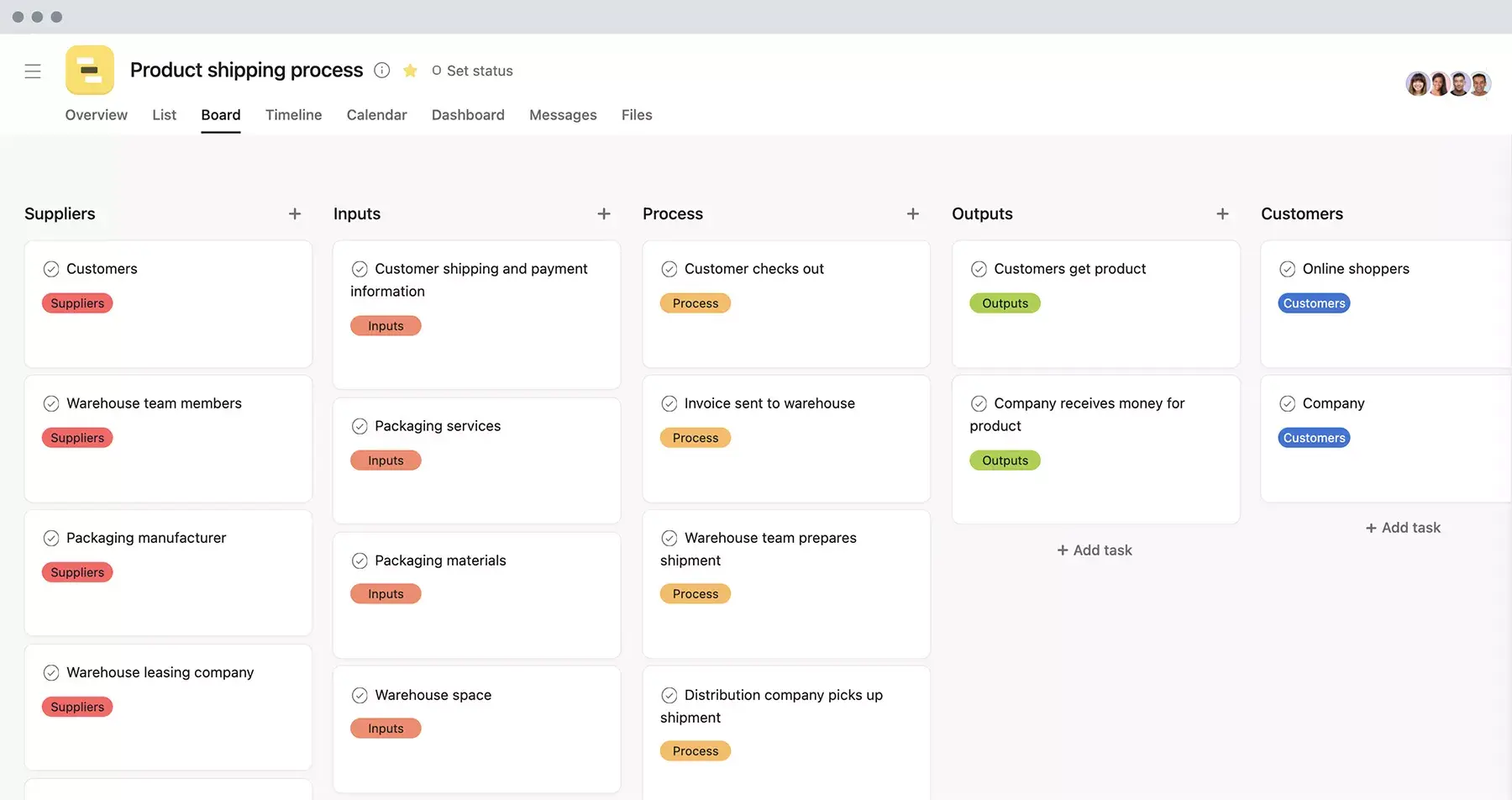Check off Distribution company picks up shipment
1512x800 pixels.
[x=669, y=695]
